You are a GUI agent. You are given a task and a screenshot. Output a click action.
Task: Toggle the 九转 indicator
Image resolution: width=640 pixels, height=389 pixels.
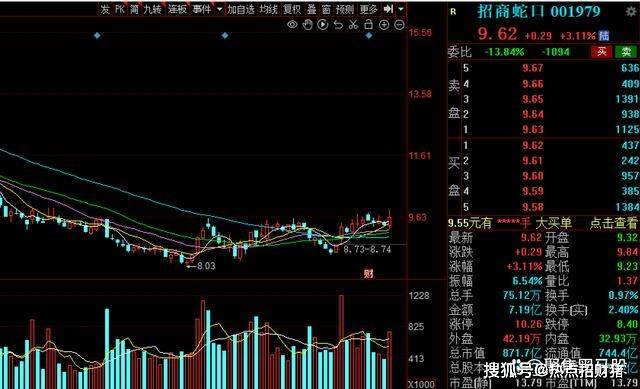[153, 9]
